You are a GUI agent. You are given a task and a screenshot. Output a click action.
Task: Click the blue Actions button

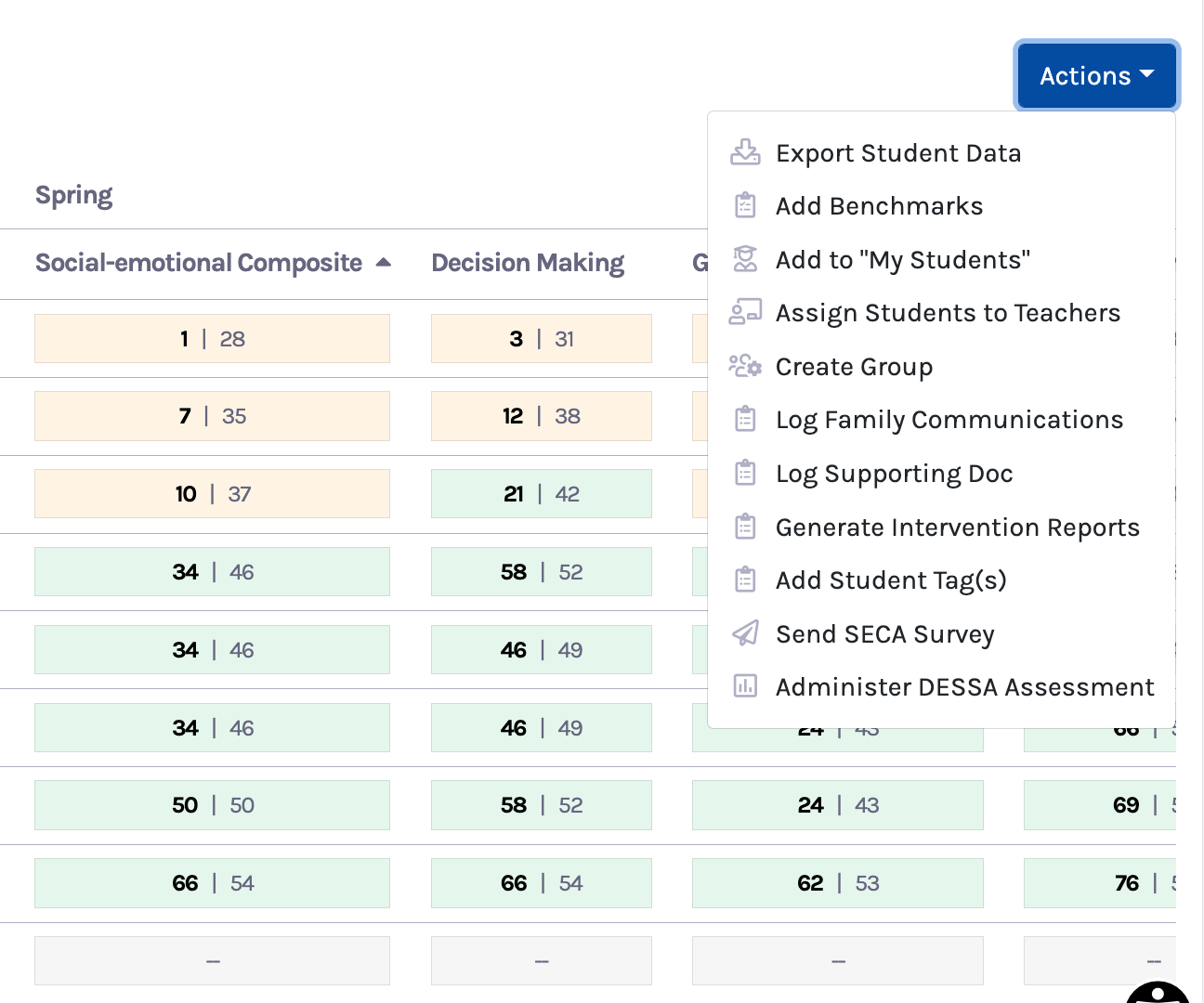pos(1096,75)
